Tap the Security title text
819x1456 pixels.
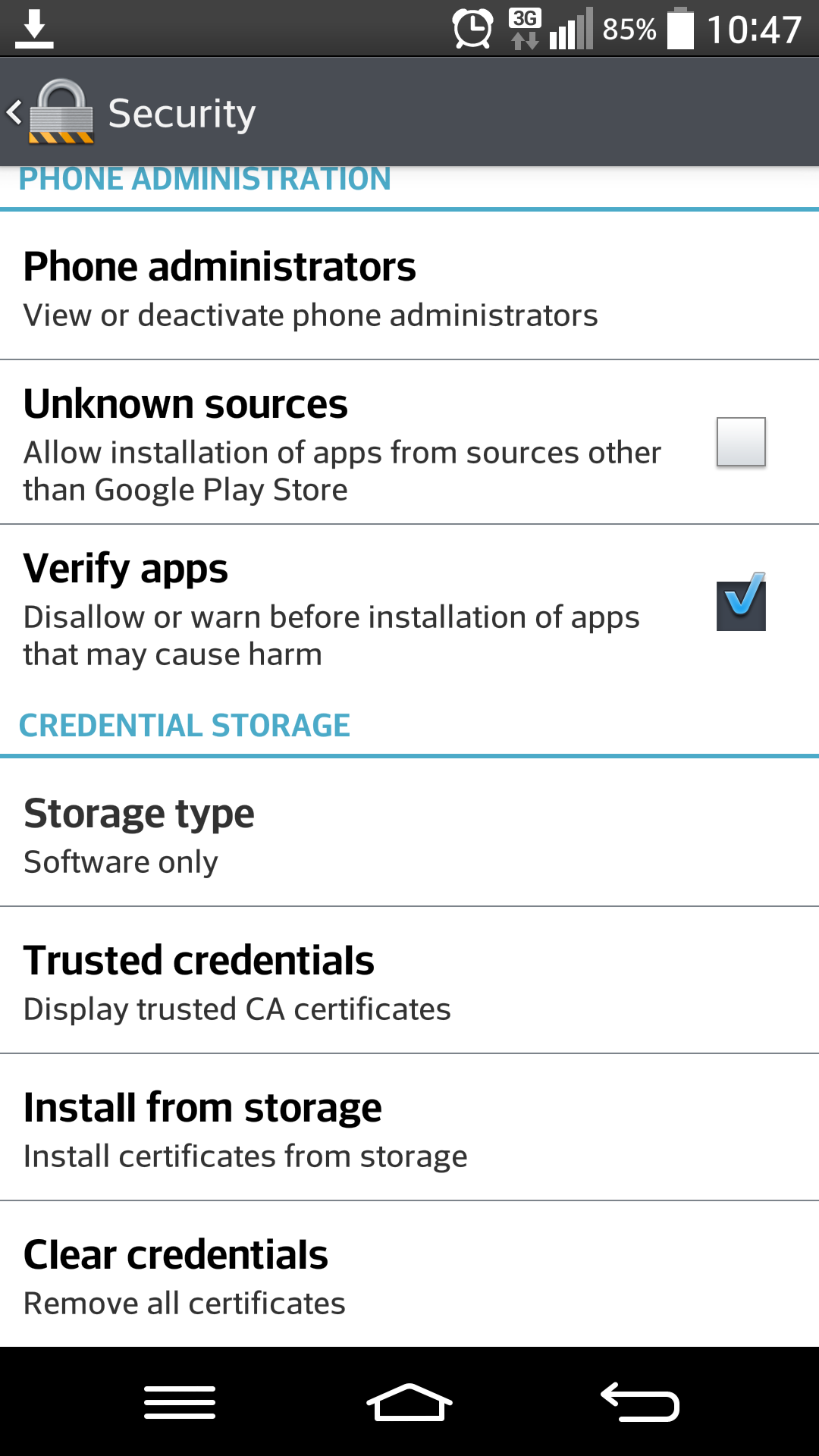182,114
